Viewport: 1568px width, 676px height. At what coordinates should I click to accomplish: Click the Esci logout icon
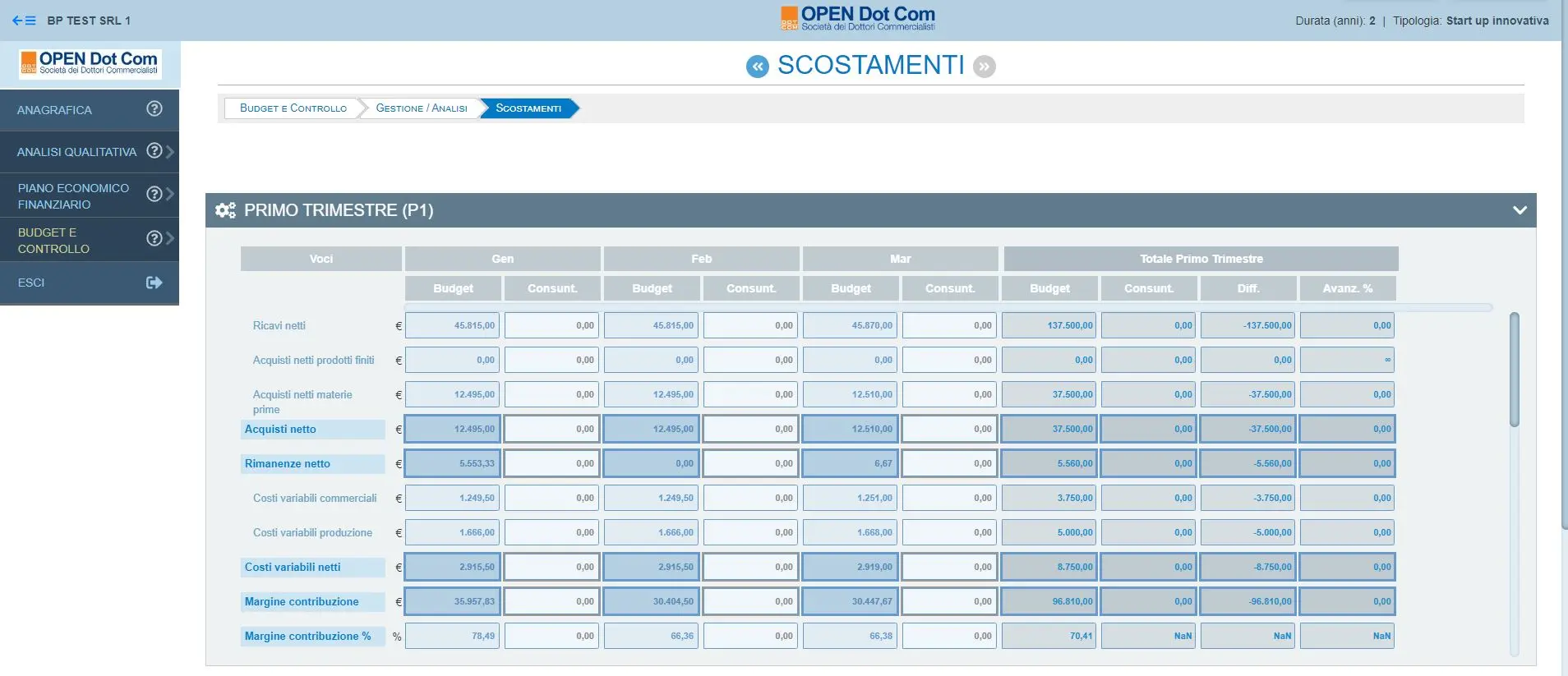[x=154, y=283]
